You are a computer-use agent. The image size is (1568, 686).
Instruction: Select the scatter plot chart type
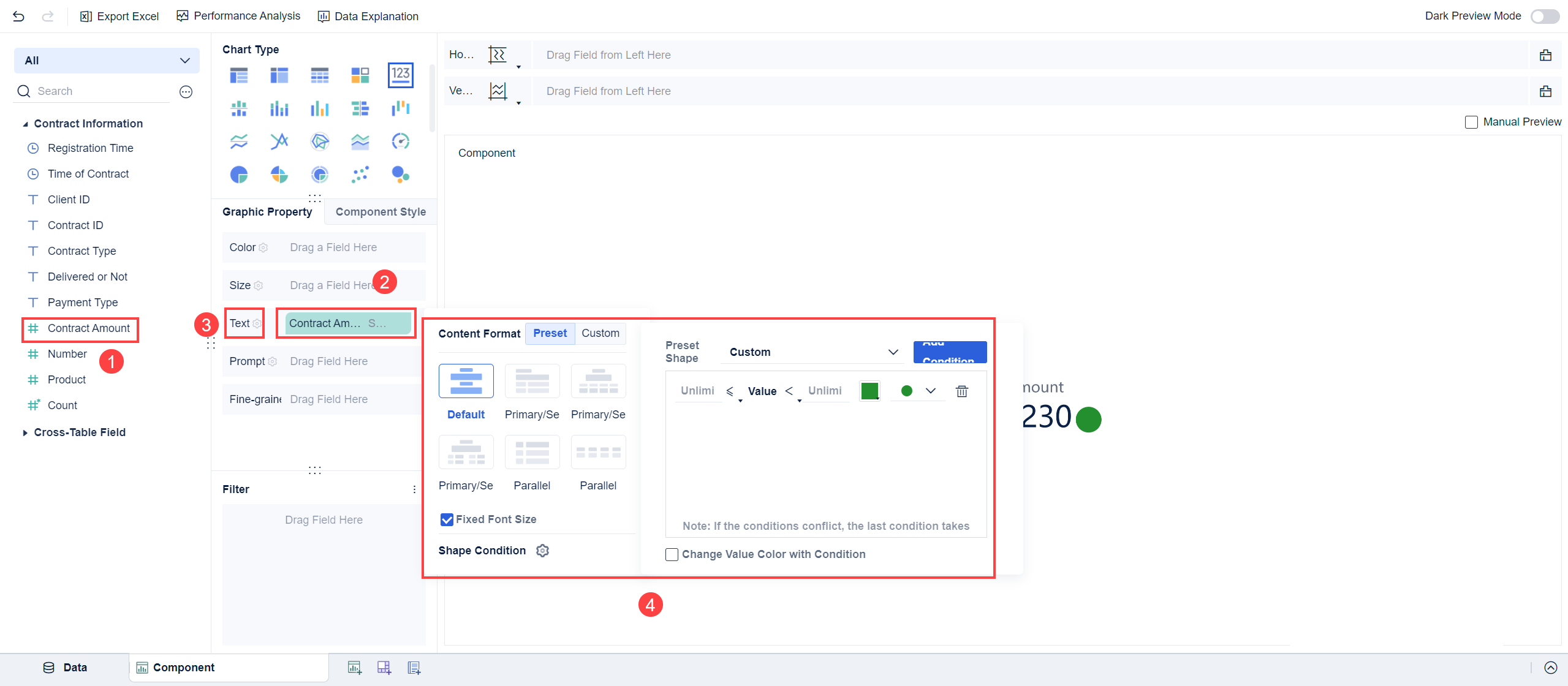[x=360, y=175]
